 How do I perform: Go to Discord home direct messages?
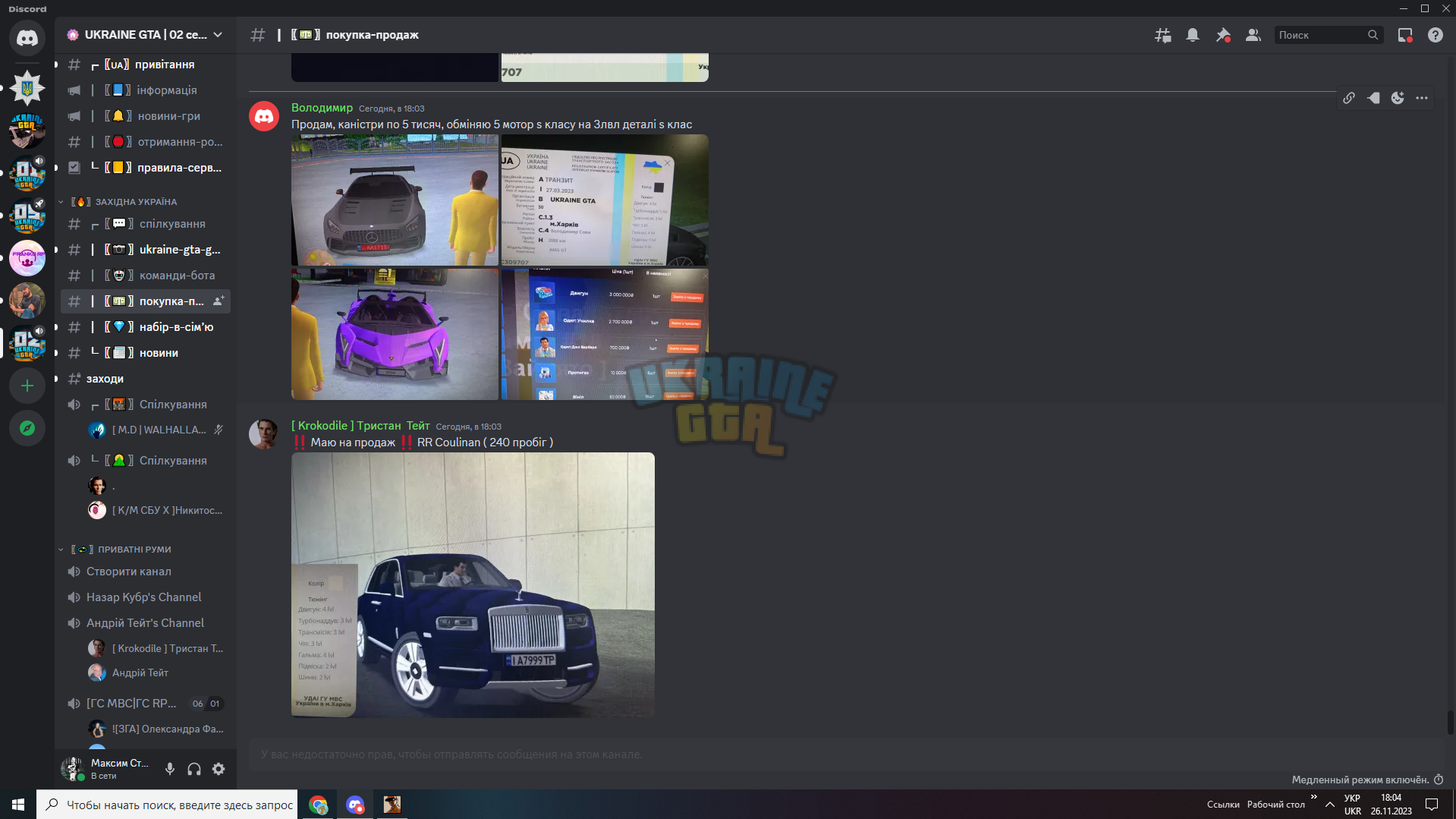27,37
